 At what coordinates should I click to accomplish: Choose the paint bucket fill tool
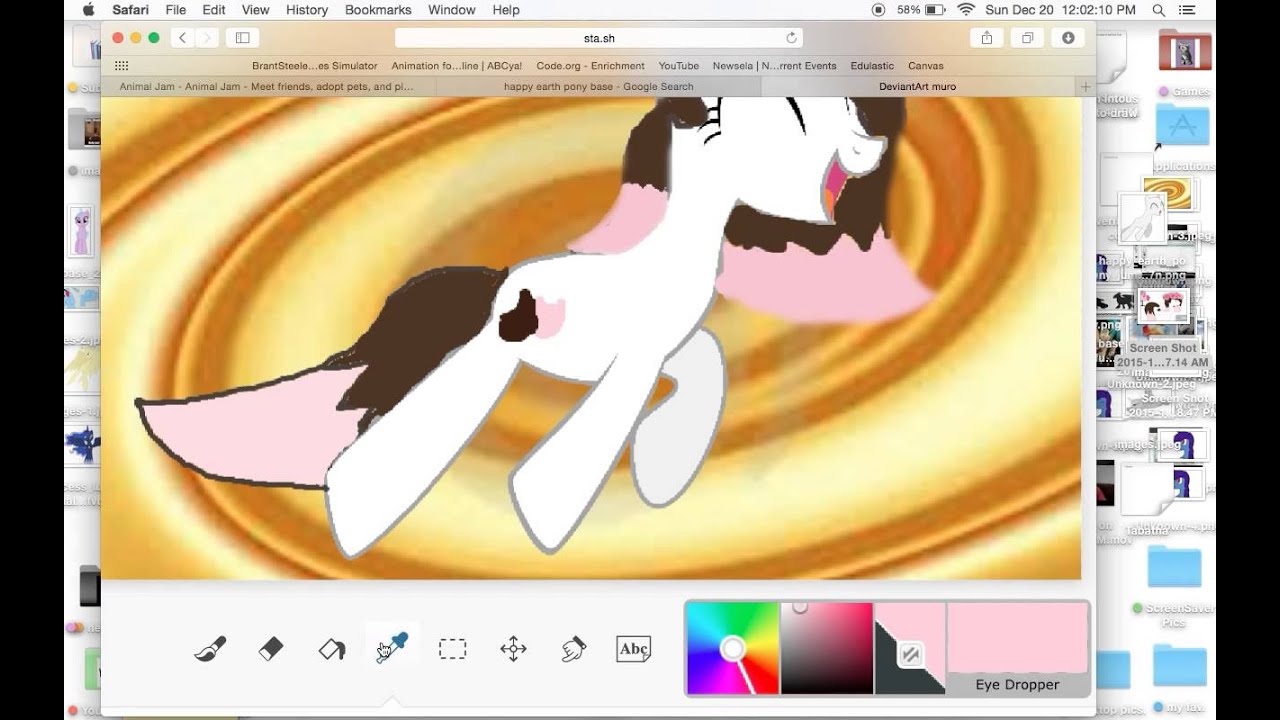[x=332, y=649]
